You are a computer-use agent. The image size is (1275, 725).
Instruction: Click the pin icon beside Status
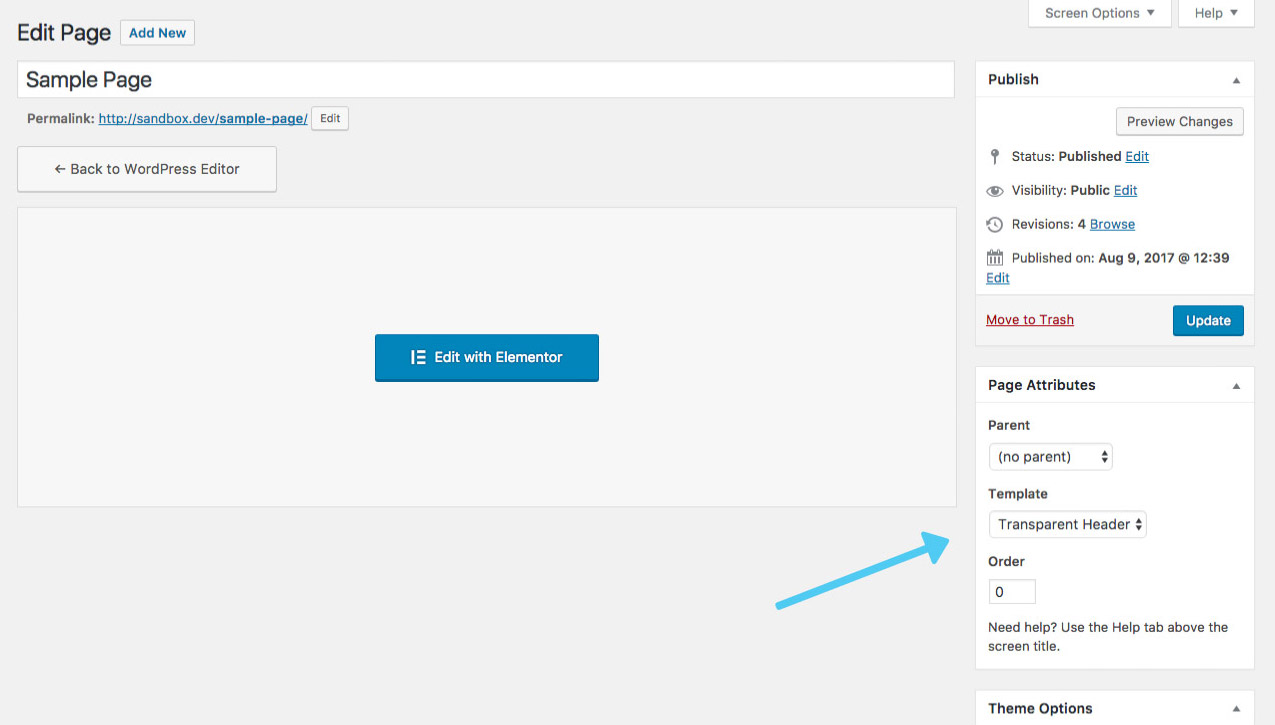click(x=994, y=156)
